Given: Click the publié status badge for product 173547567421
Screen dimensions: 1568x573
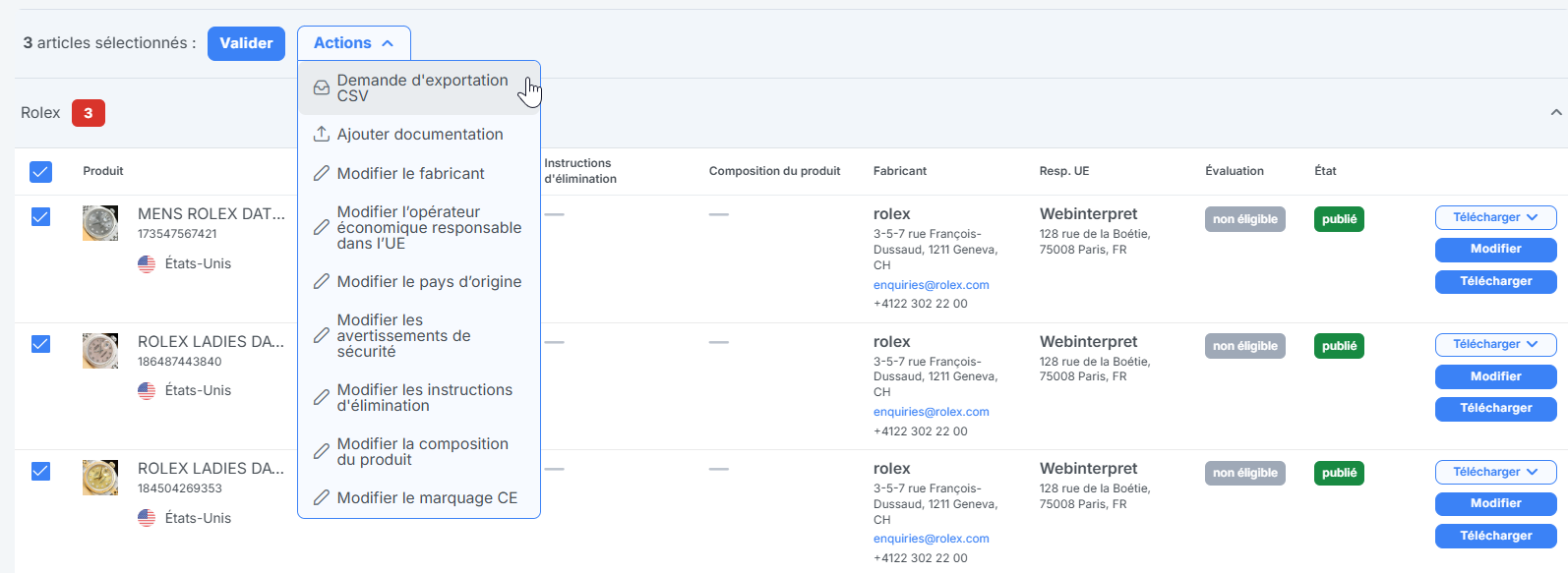Looking at the screenshot, I should click(x=1339, y=219).
